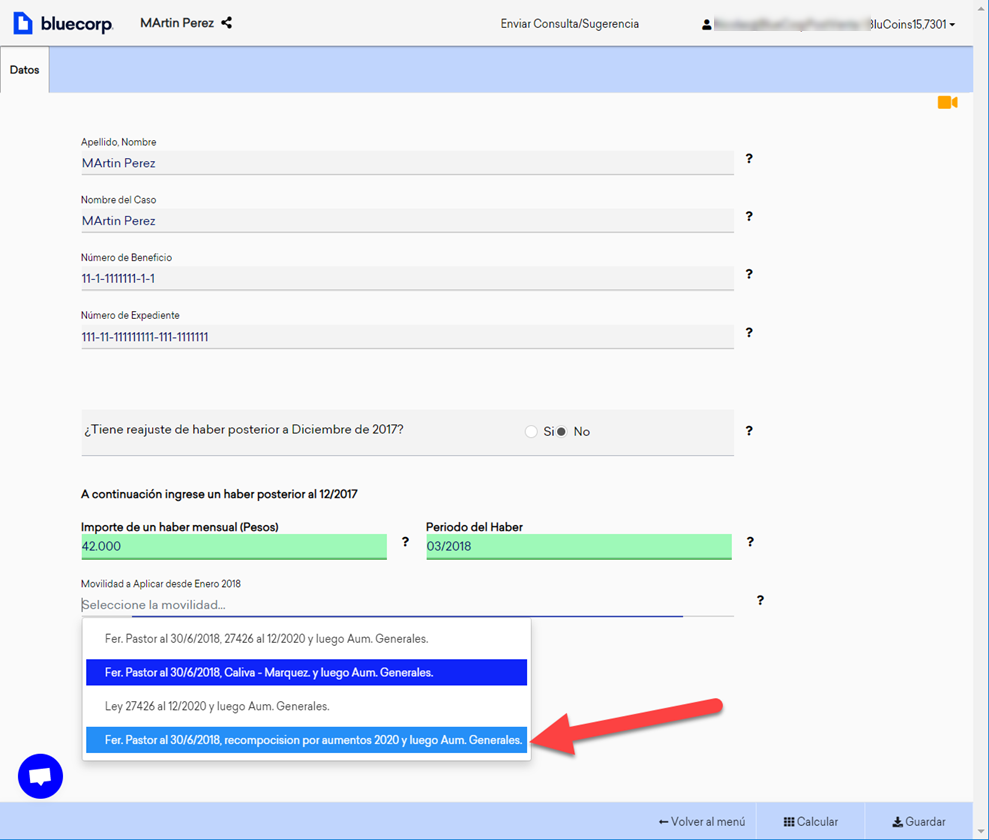Click the Periodo del Haber field
Screen dimensions: 989x840
point(579,547)
